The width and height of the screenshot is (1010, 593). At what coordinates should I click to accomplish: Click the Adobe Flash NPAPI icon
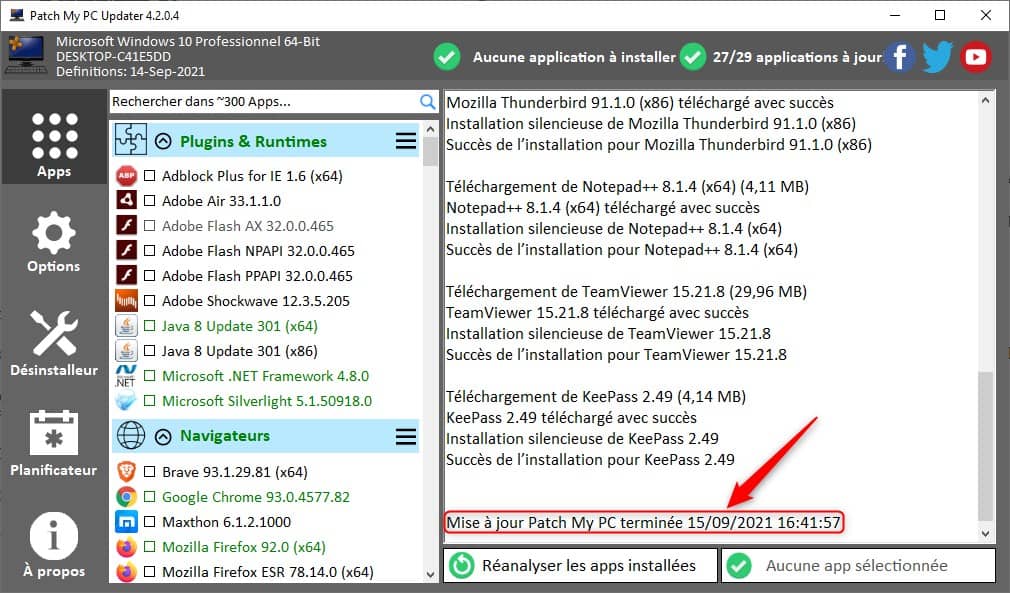tap(126, 250)
